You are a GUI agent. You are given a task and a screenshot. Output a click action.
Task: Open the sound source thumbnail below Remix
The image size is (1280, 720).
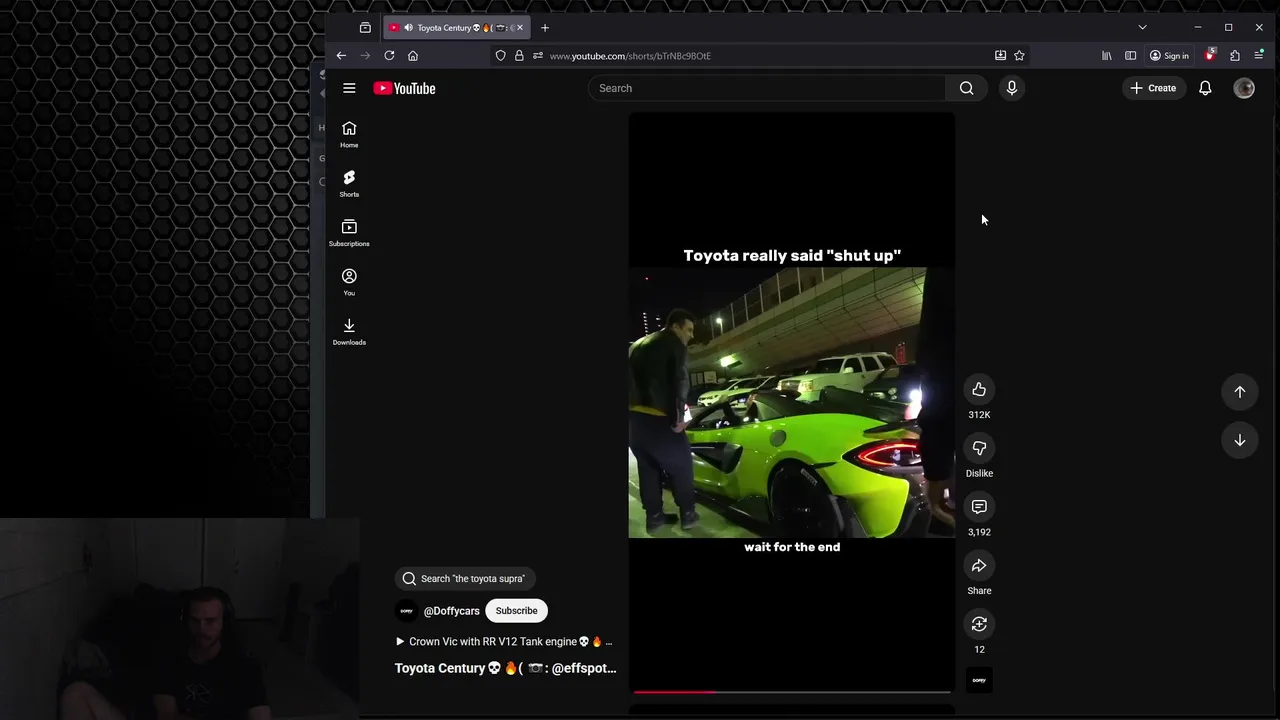(979, 680)
